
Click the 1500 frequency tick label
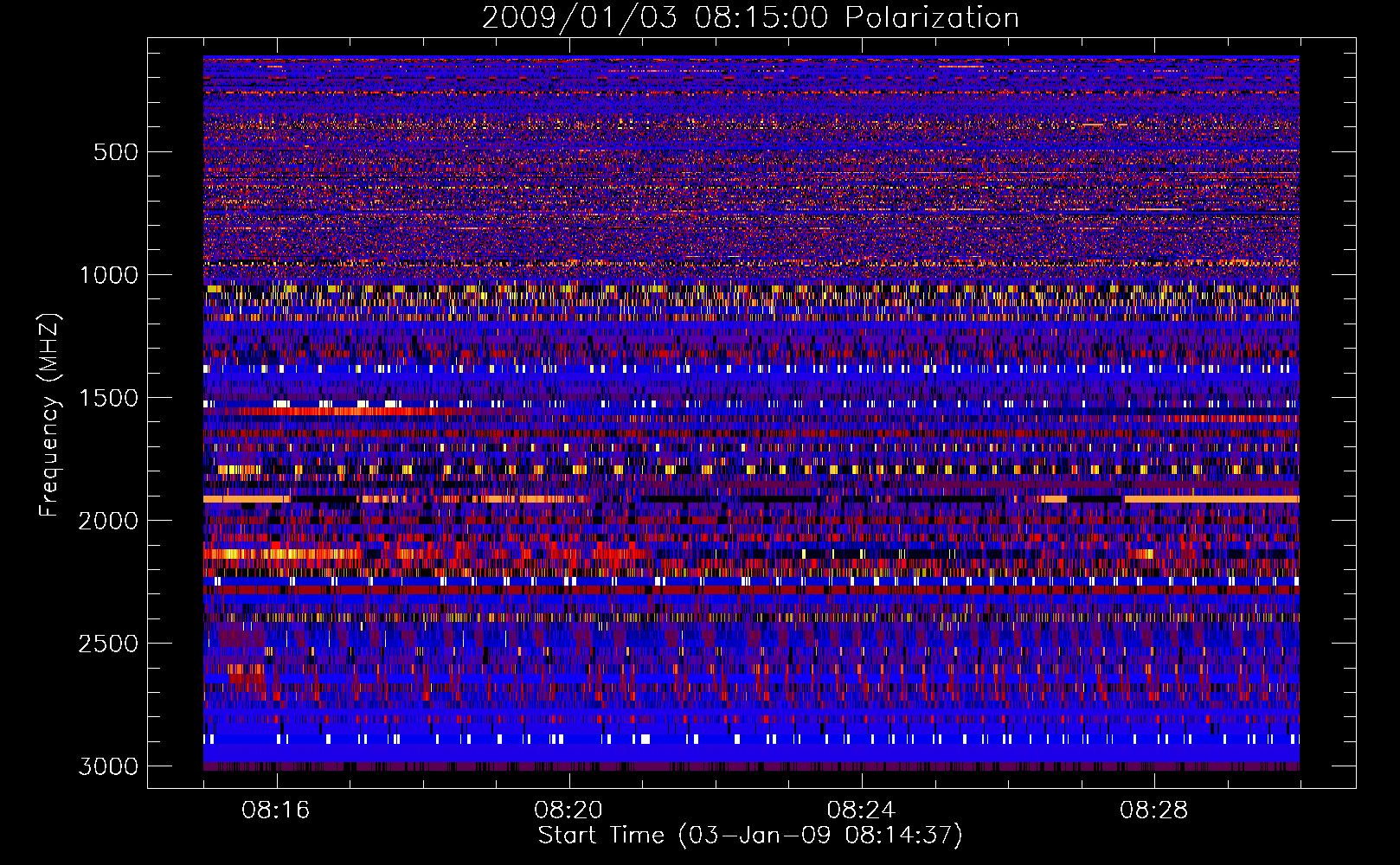tap(108, 398)
